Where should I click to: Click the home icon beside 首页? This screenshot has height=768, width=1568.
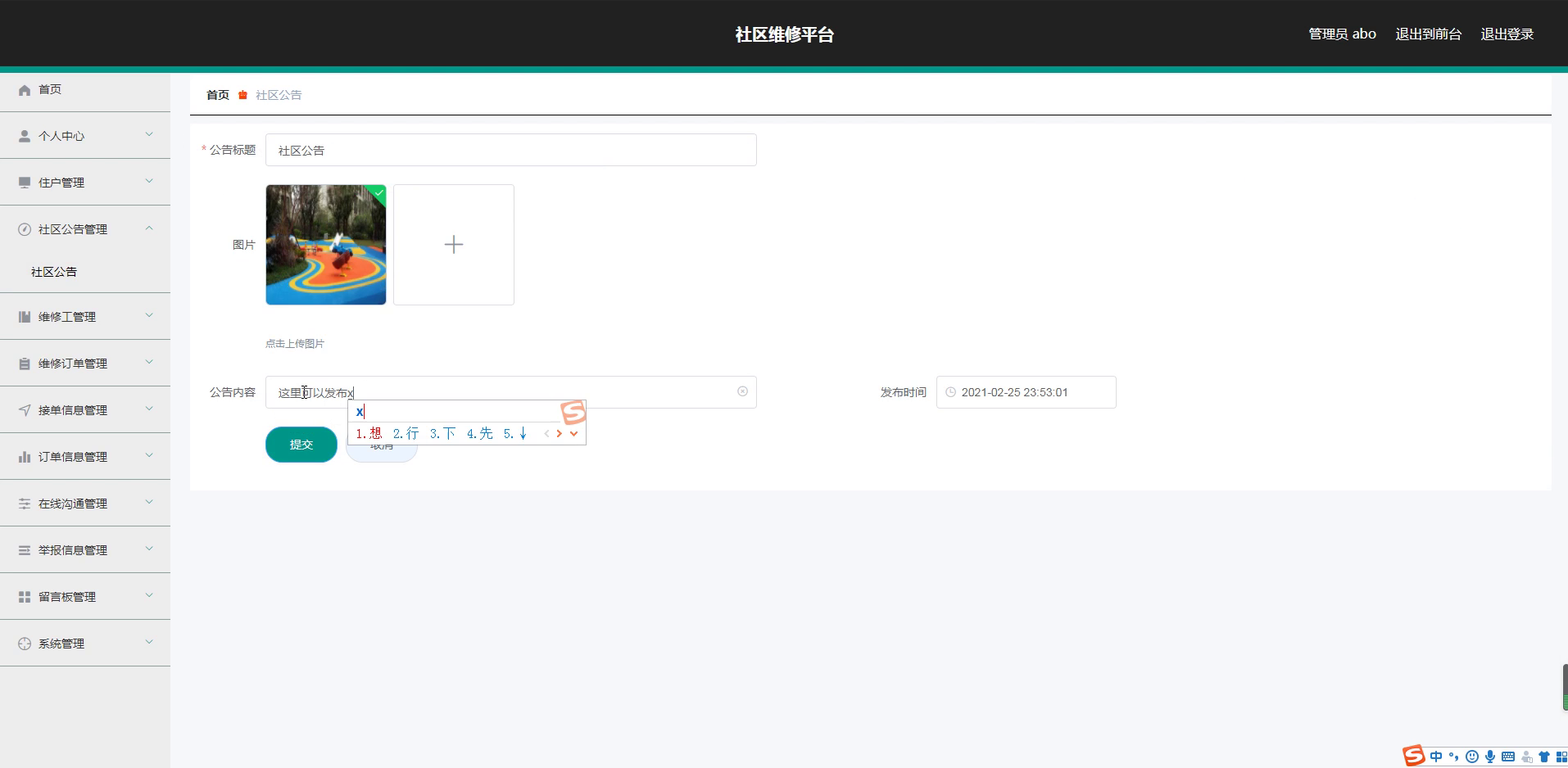point(25,90)
